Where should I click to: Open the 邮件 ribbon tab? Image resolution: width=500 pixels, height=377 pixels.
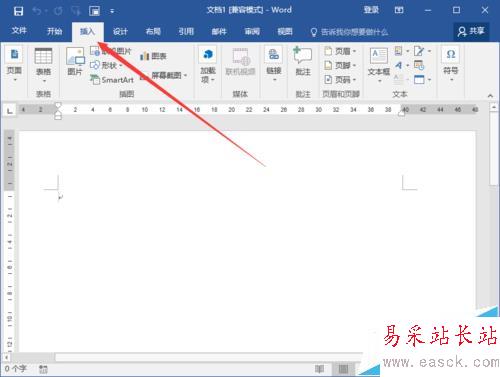click(219, 31)
